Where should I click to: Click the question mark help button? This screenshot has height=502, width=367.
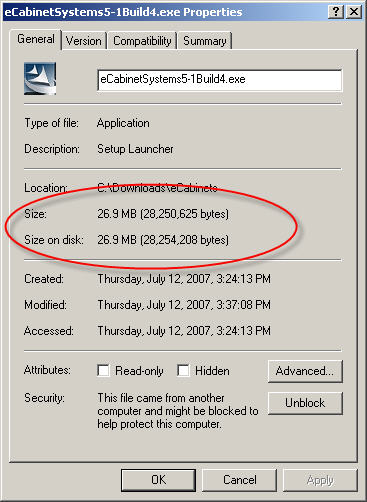pos(336,12)
